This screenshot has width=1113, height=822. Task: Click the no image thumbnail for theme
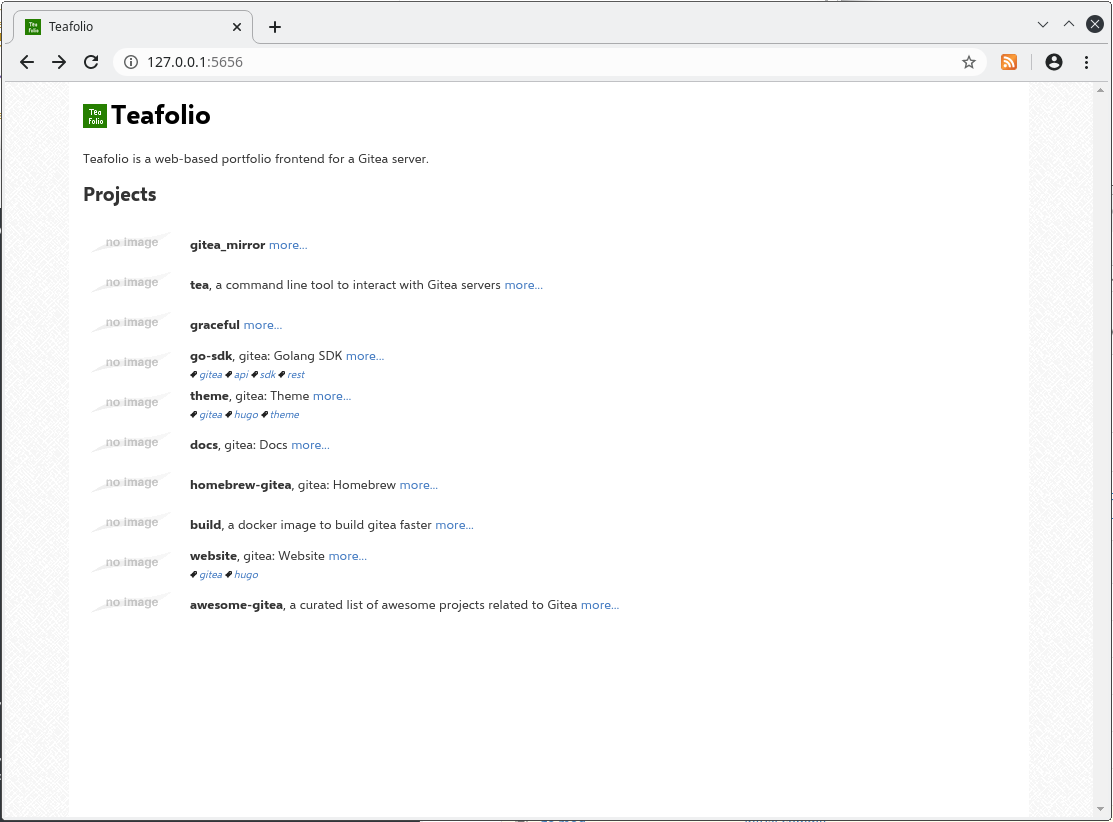coord(132,402)
